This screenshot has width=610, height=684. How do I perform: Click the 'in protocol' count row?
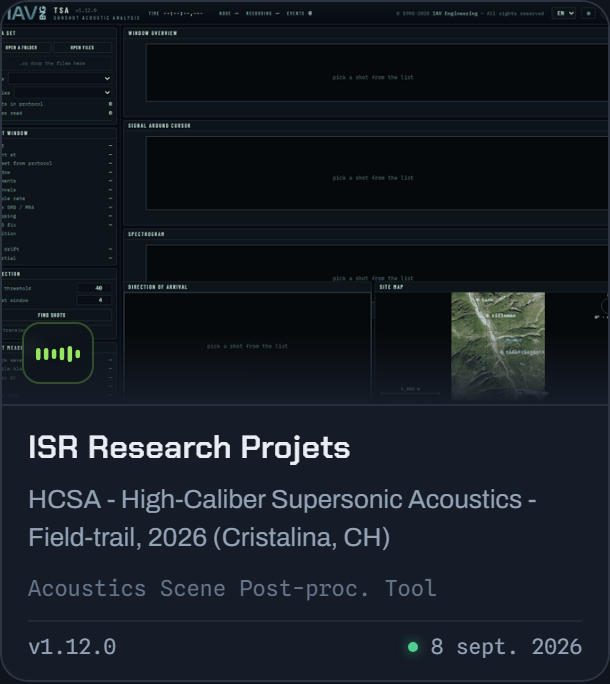57,104
